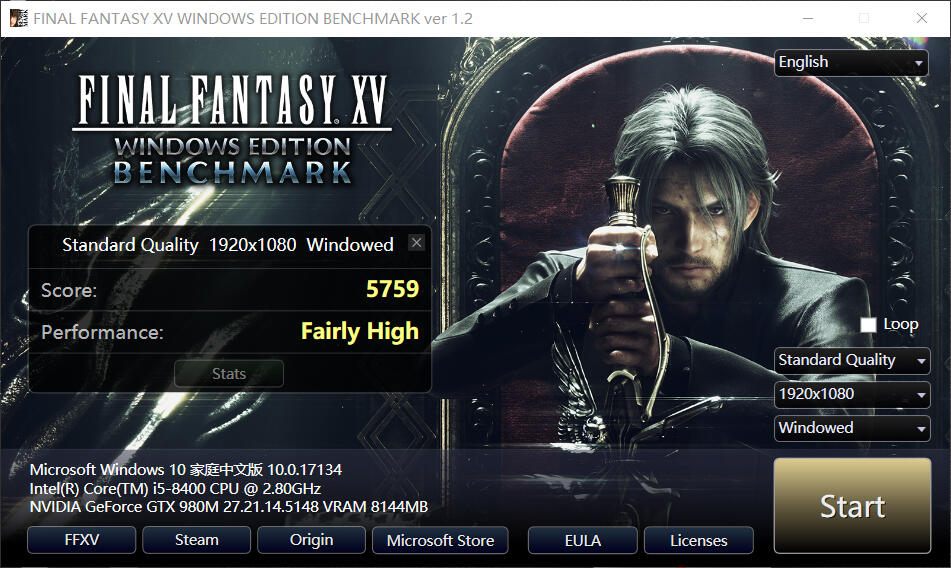Minimize the benchmark window
951x568 pixels.
808,18
